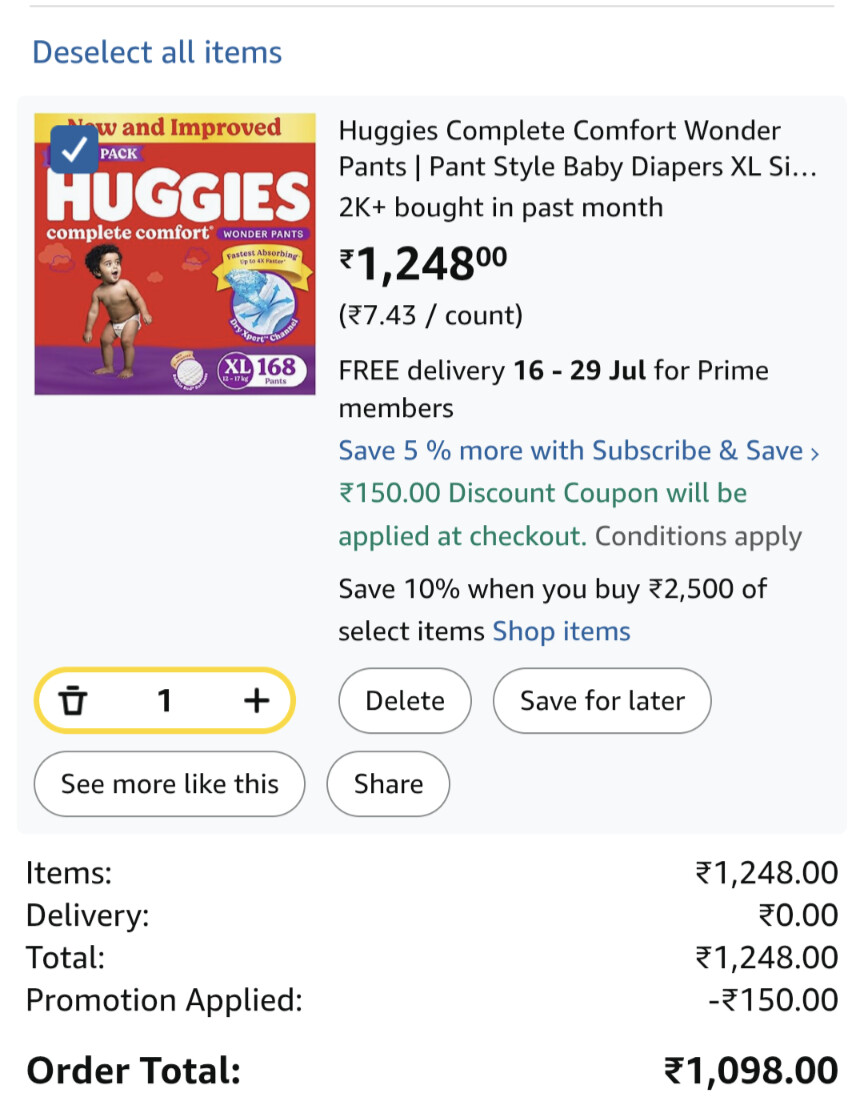Tap the Promotion Applied -₹150.00 amount
The height and width of the screenshot is (1116, 864).
(x=773, y=1000)
